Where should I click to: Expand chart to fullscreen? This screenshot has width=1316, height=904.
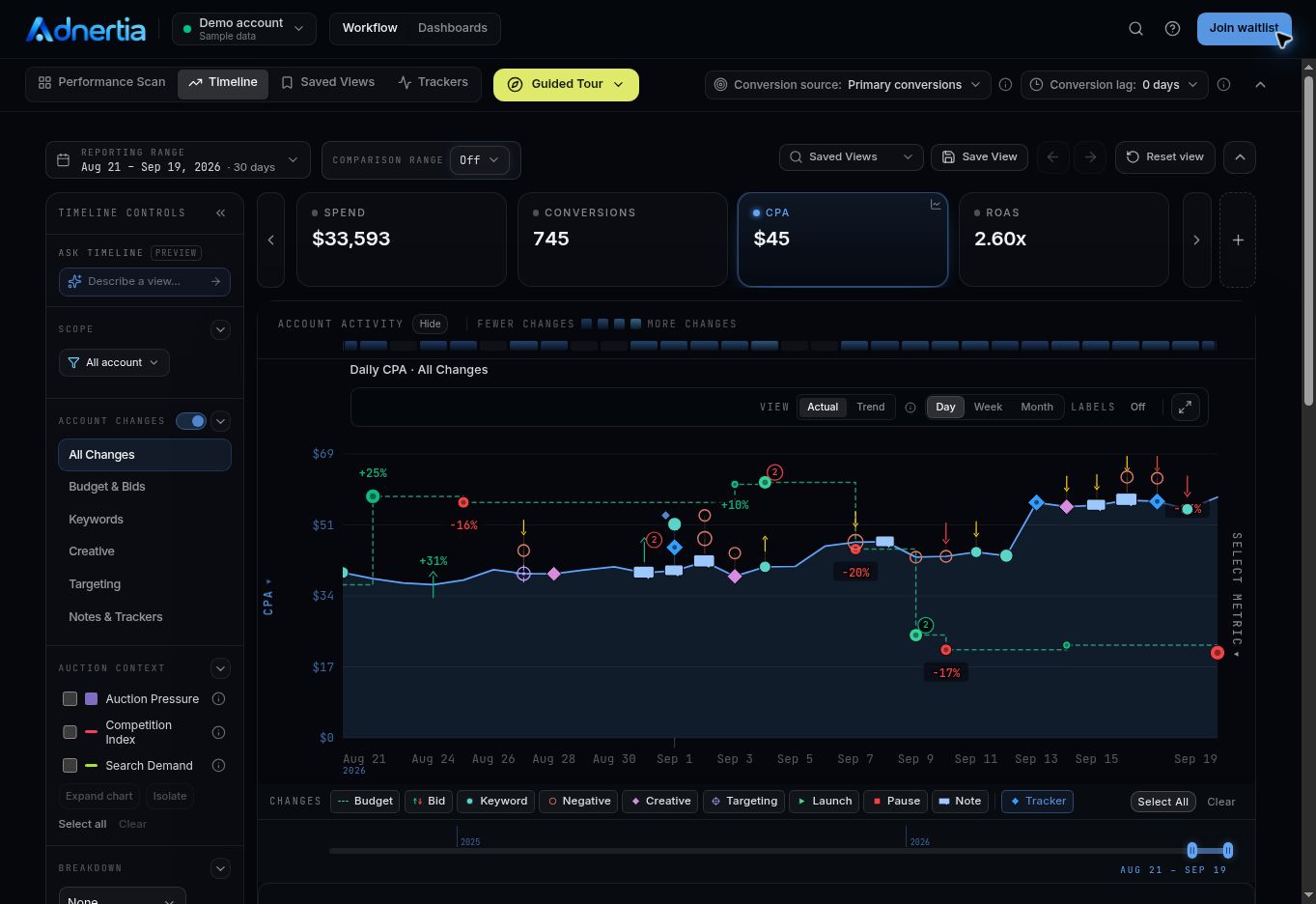(1185, 408)
